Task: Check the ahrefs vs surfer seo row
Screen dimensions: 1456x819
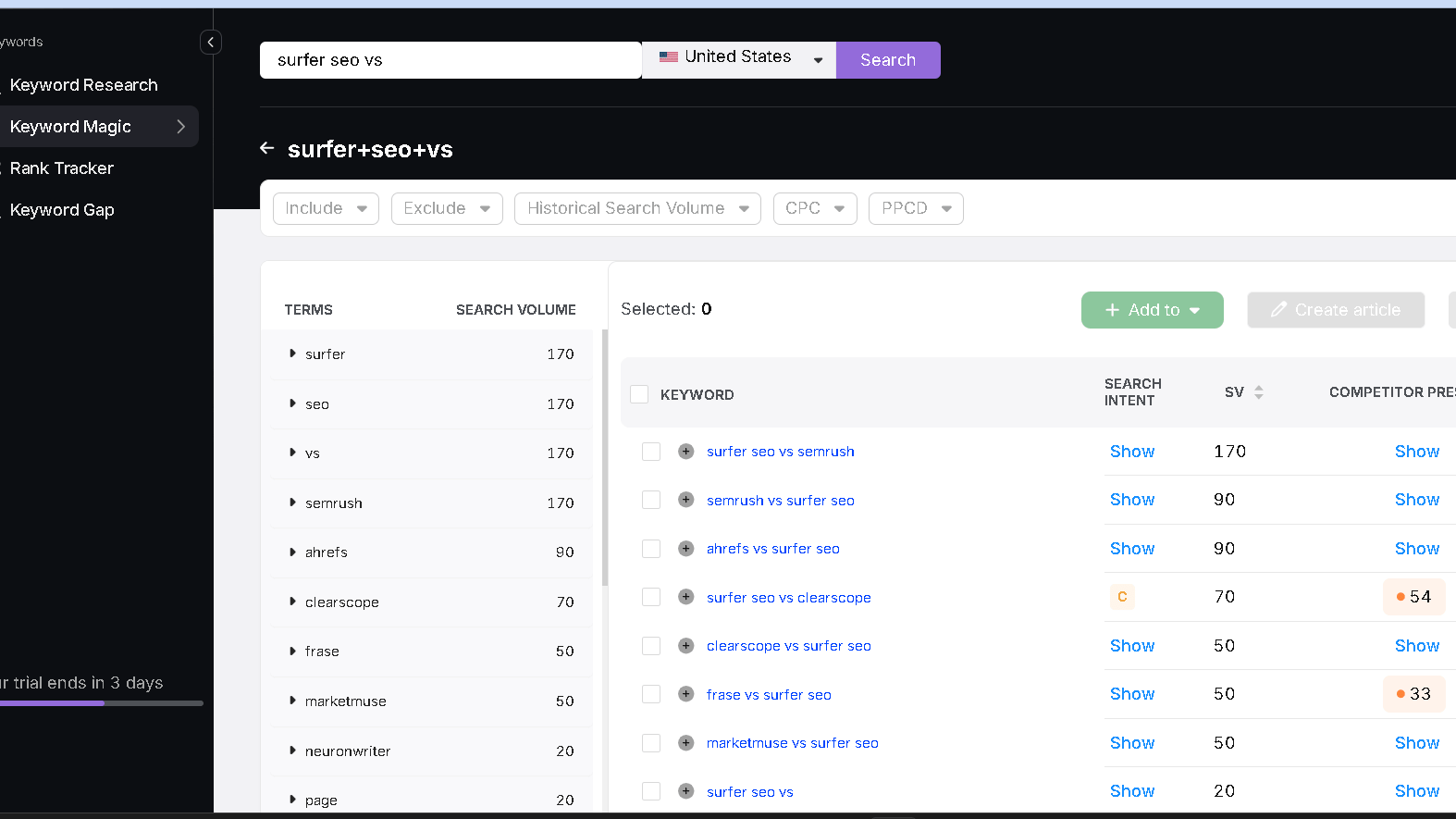Action: point(651,548)
